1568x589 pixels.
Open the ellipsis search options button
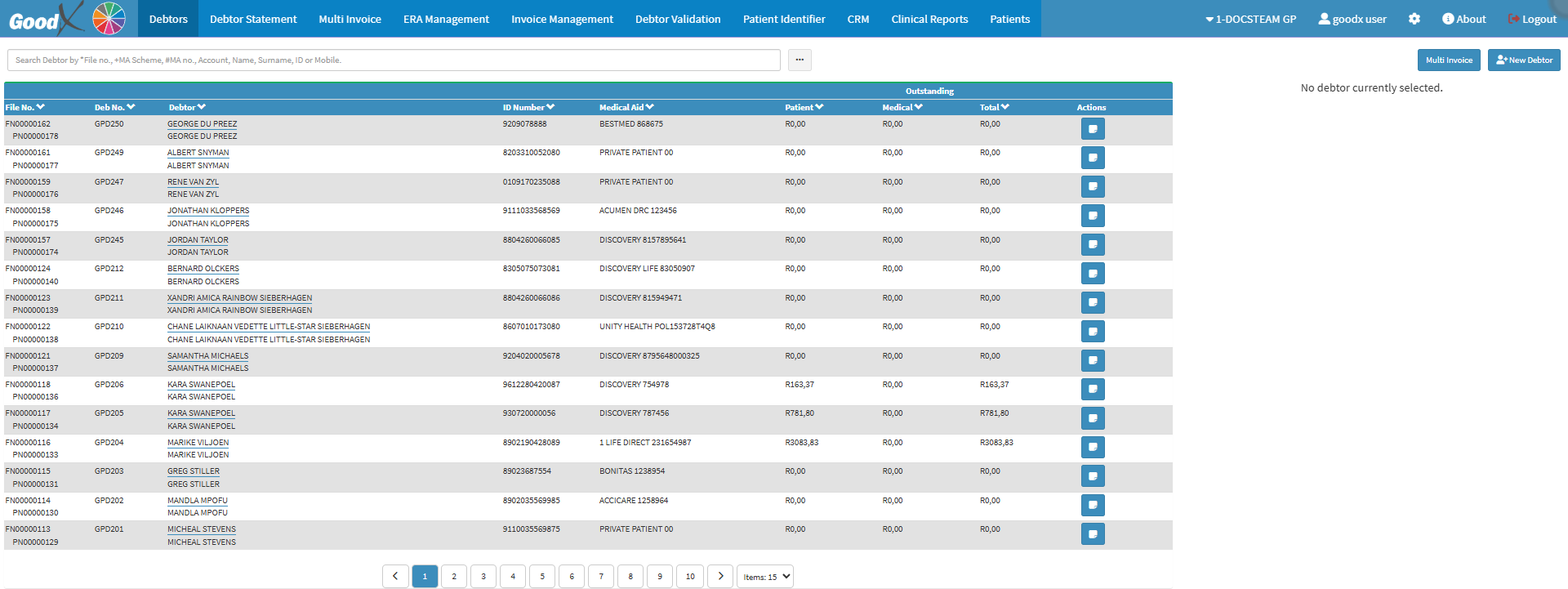[x=800, y=60]
